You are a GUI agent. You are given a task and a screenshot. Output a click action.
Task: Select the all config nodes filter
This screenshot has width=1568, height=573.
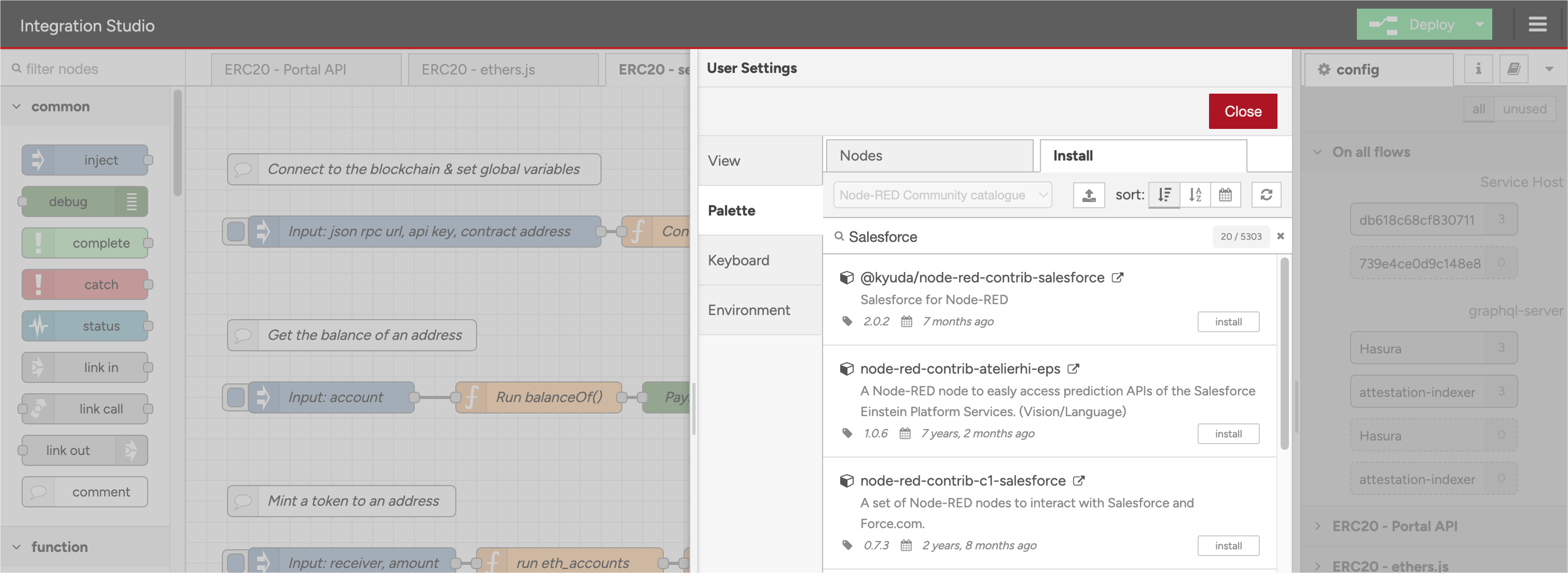(1478, 109)
